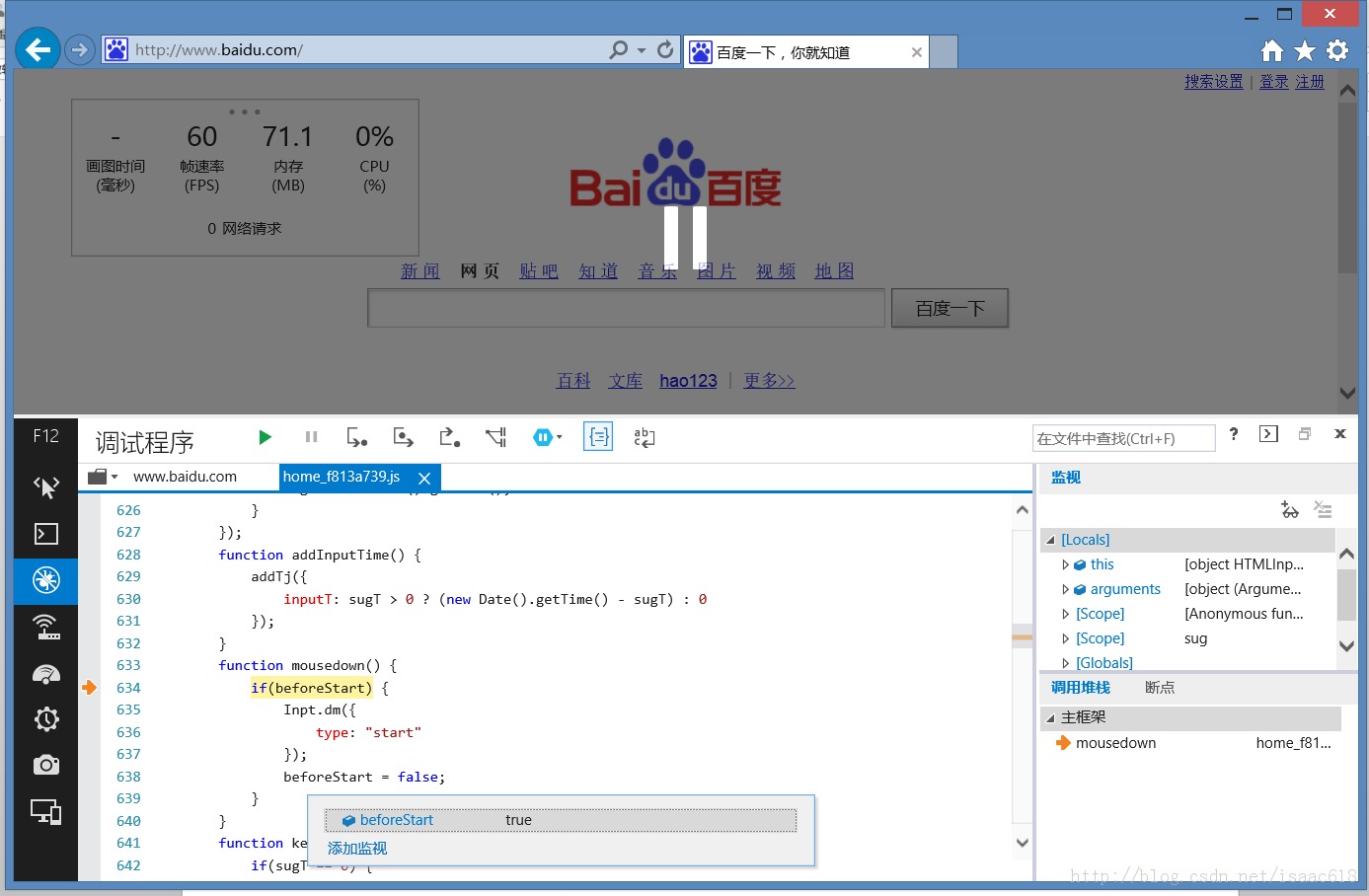Viewport: 1369px width, 896px height.
Task: Set a breakpoint at line 638
Action: click(89, 777)
